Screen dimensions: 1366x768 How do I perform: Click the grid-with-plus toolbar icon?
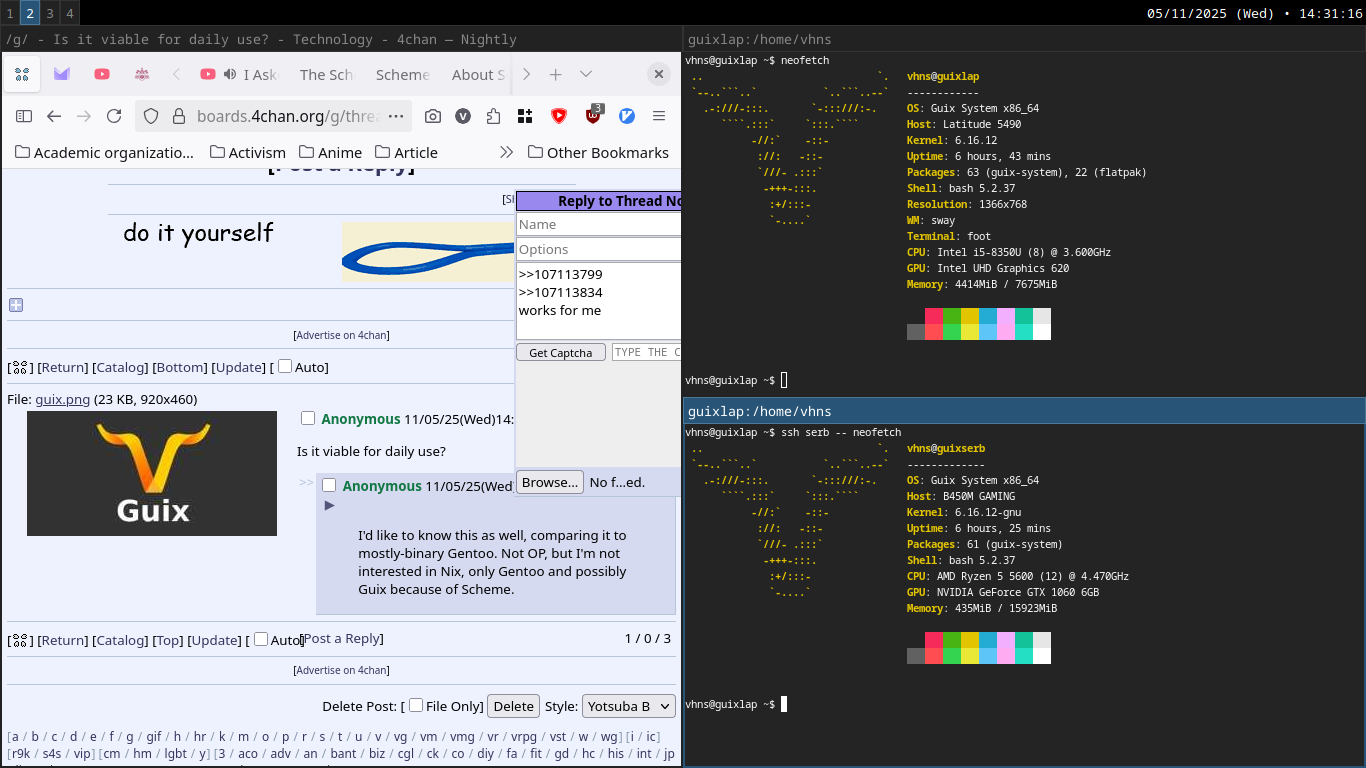point(525,116)
